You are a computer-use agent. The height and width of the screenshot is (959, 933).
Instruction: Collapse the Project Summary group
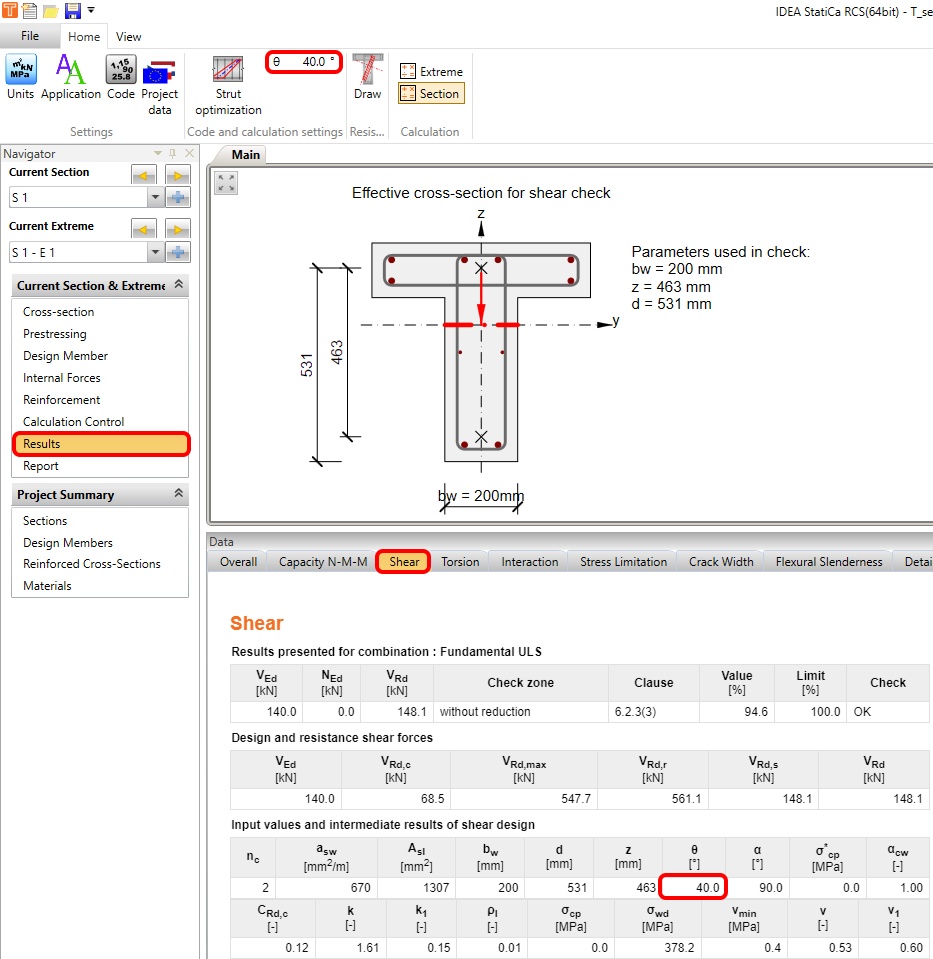179,494
